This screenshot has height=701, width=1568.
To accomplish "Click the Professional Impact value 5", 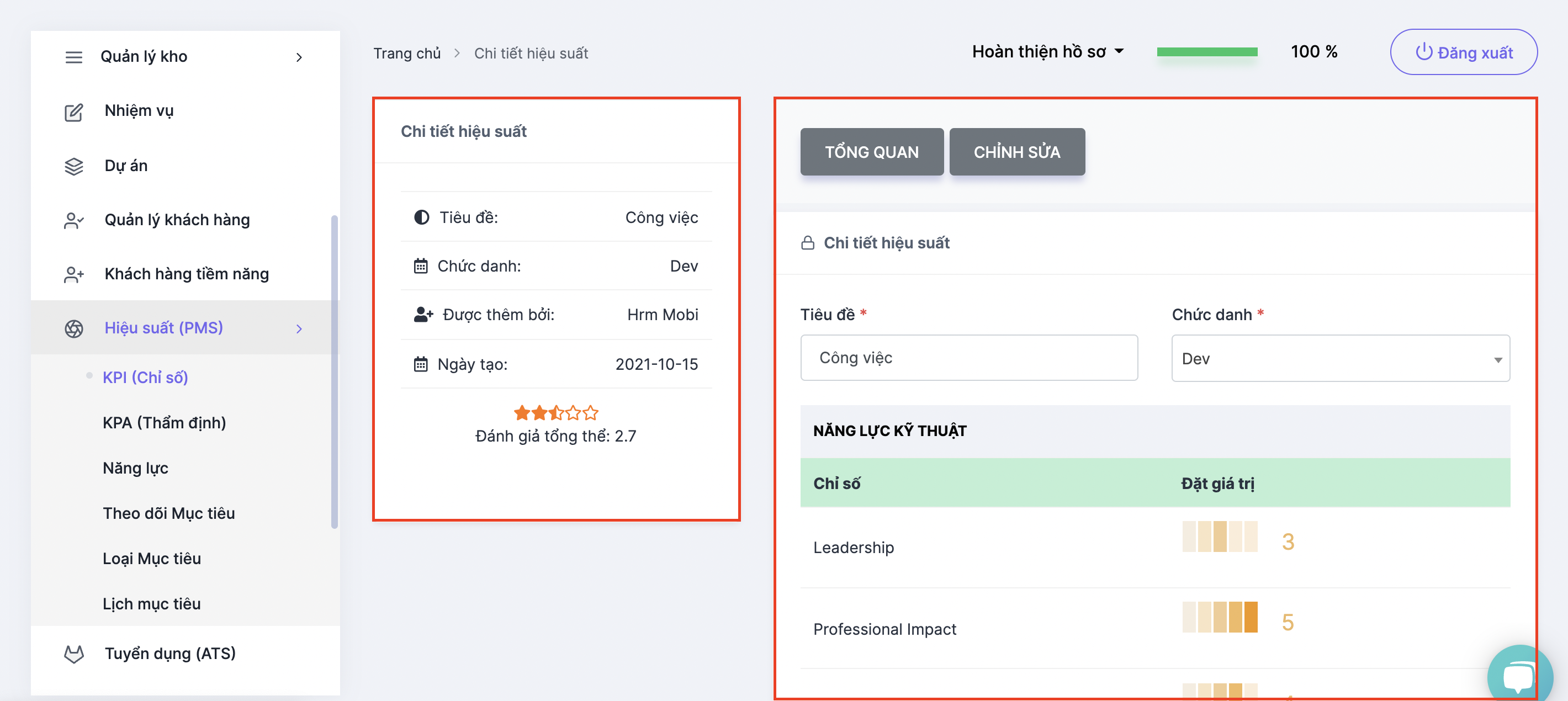I will tap(1288, 623).
